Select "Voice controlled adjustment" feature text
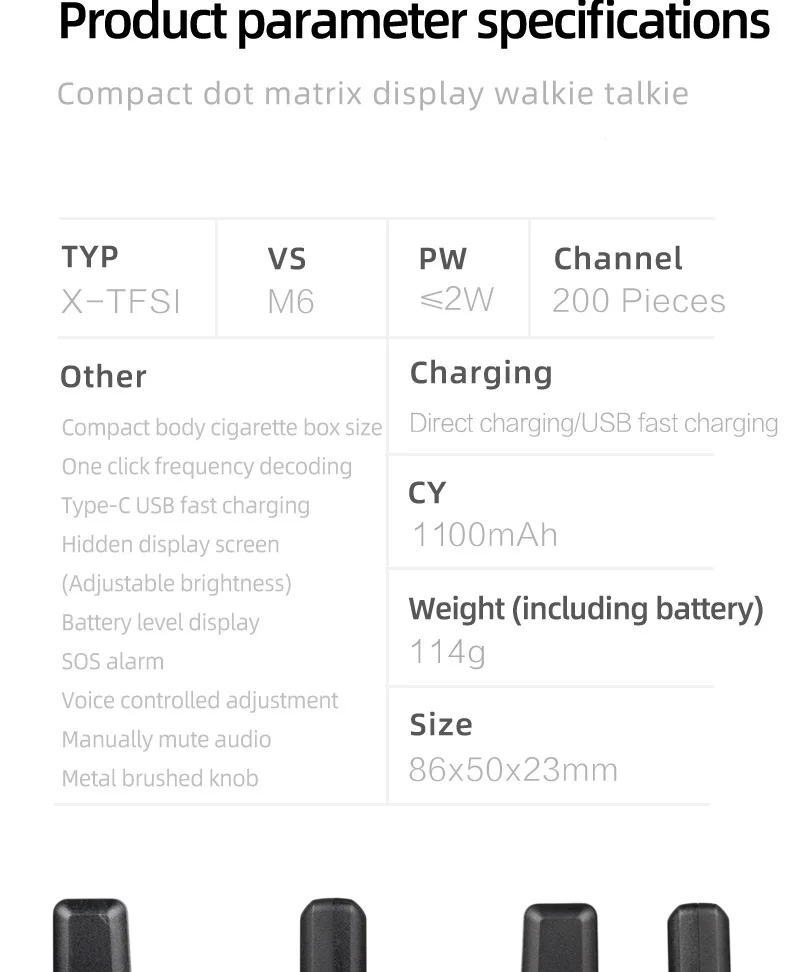 200,701
